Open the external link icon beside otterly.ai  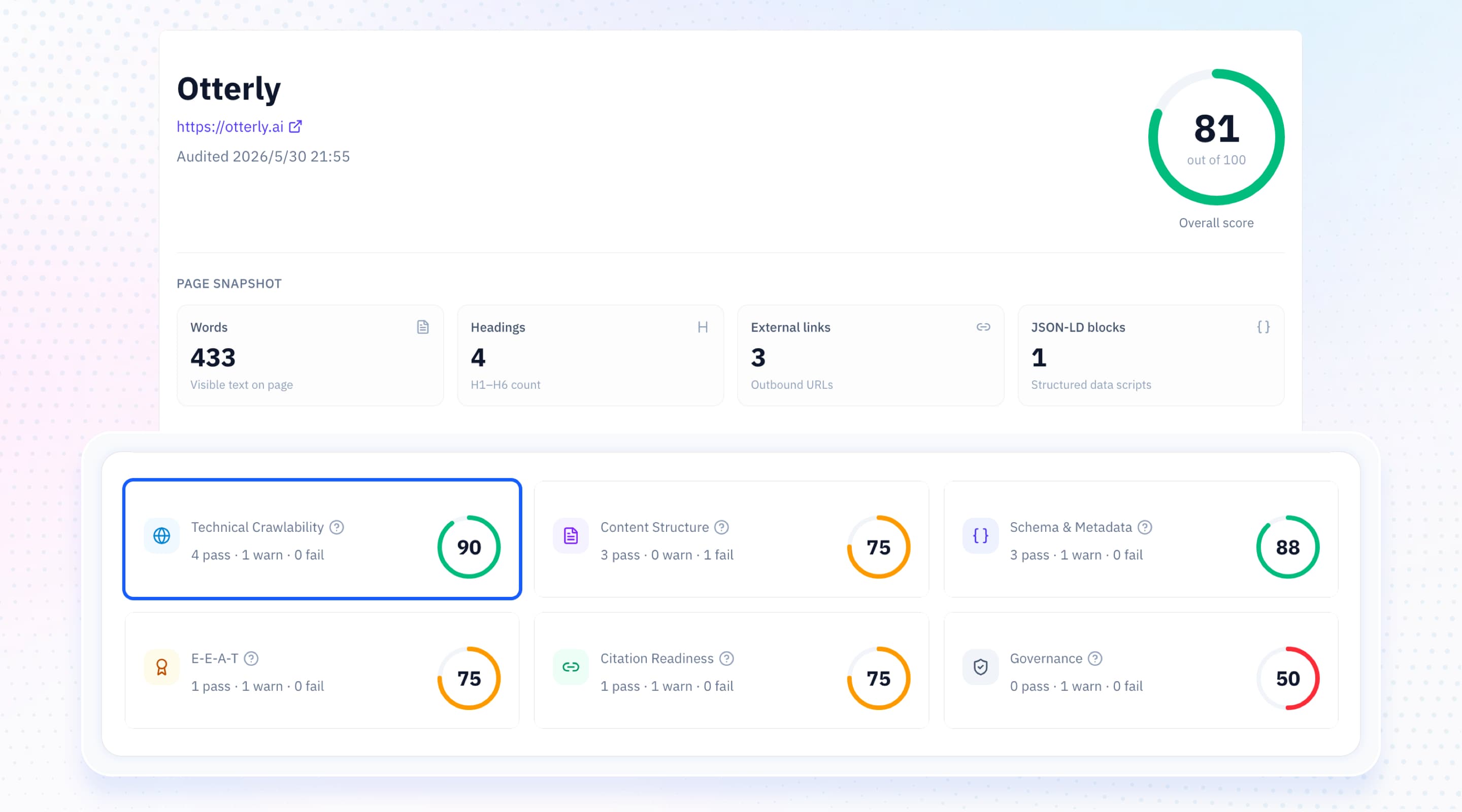tap(295, 126)
